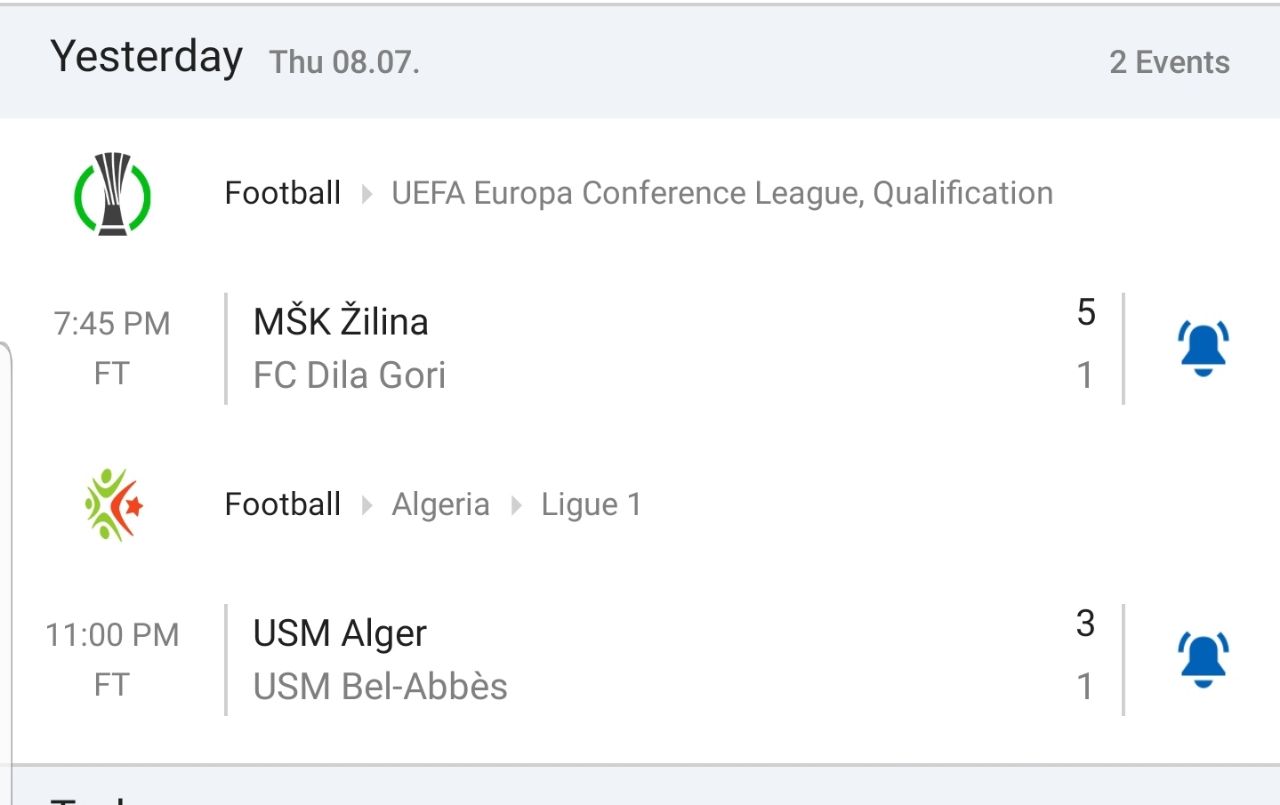The image size is (1280, 805).
Task: View the 2 Events count label
Action: (1170, 62)
